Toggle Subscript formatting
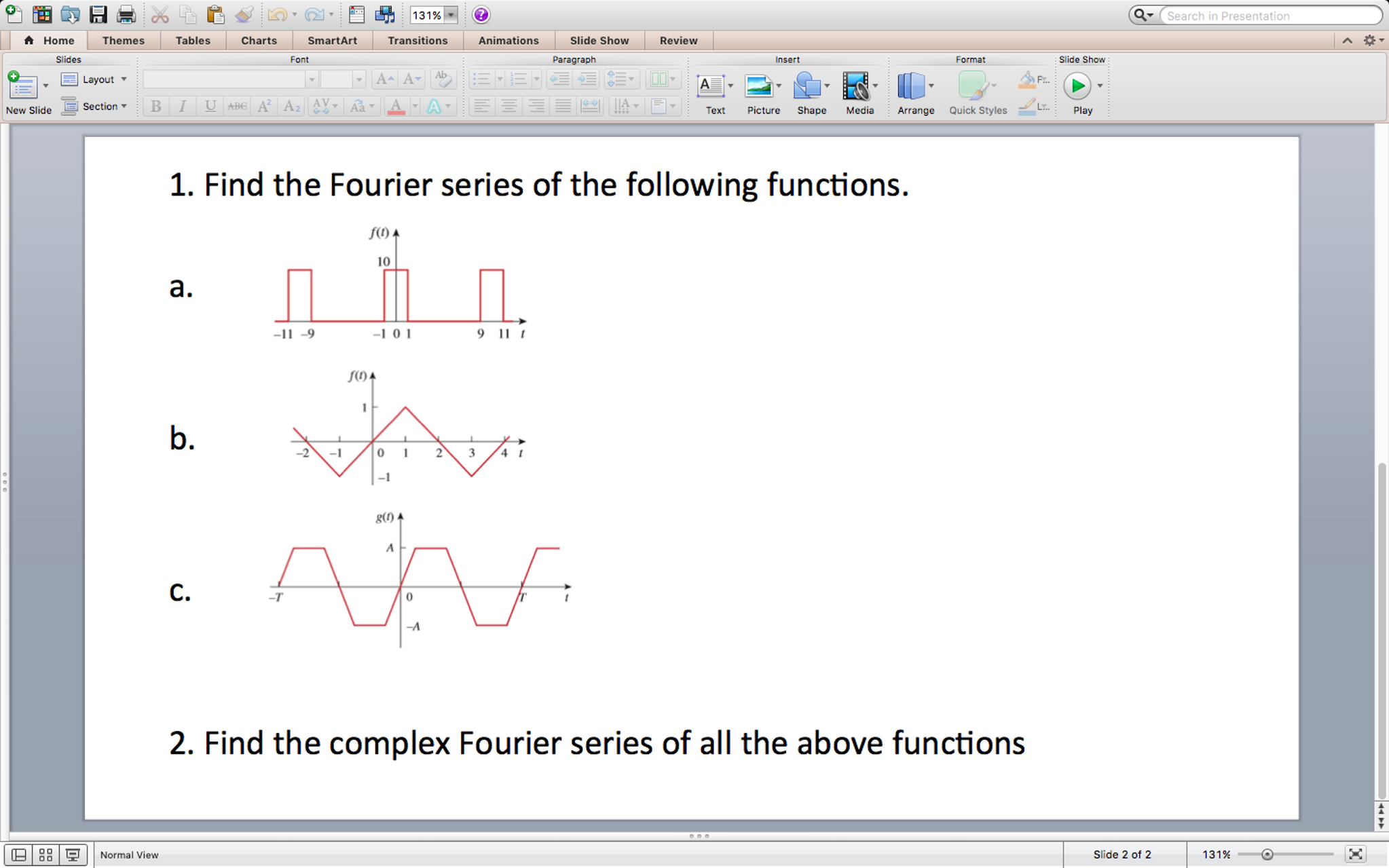The width and height of the screenshot is (1389, 868). point(291,106)
